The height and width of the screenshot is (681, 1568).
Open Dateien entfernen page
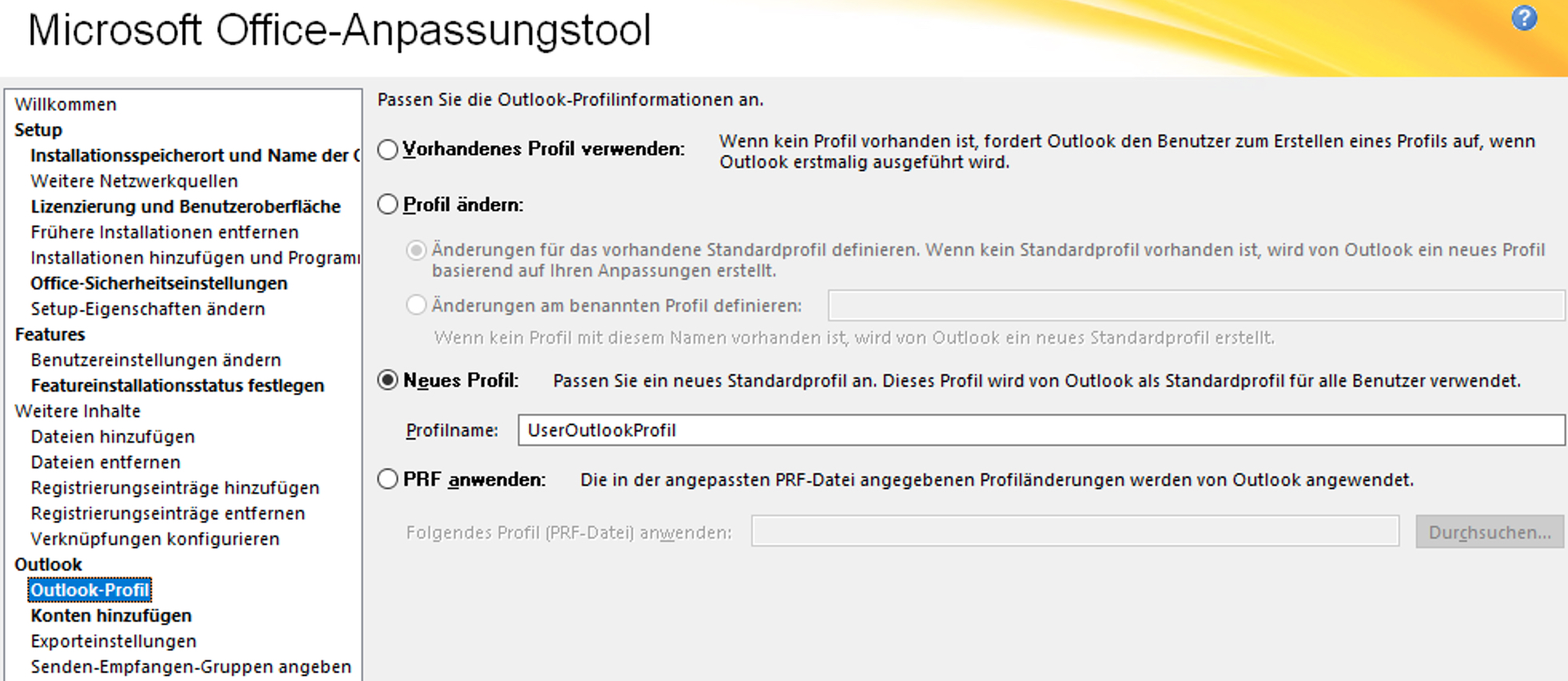click(x=105, y=463)
